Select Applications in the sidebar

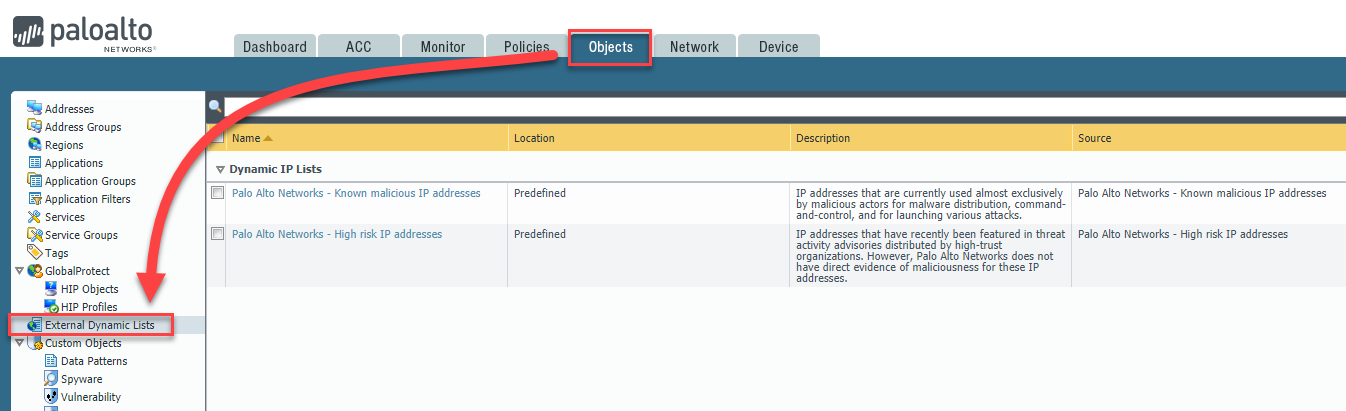tap(74, 163)
